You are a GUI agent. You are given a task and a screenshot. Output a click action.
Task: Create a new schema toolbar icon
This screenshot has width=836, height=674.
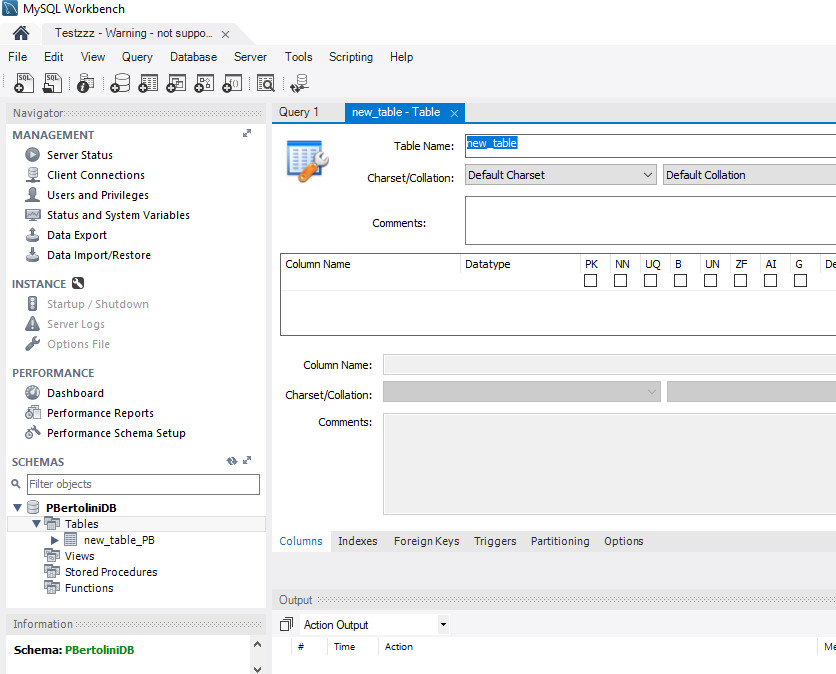(120, 83)
